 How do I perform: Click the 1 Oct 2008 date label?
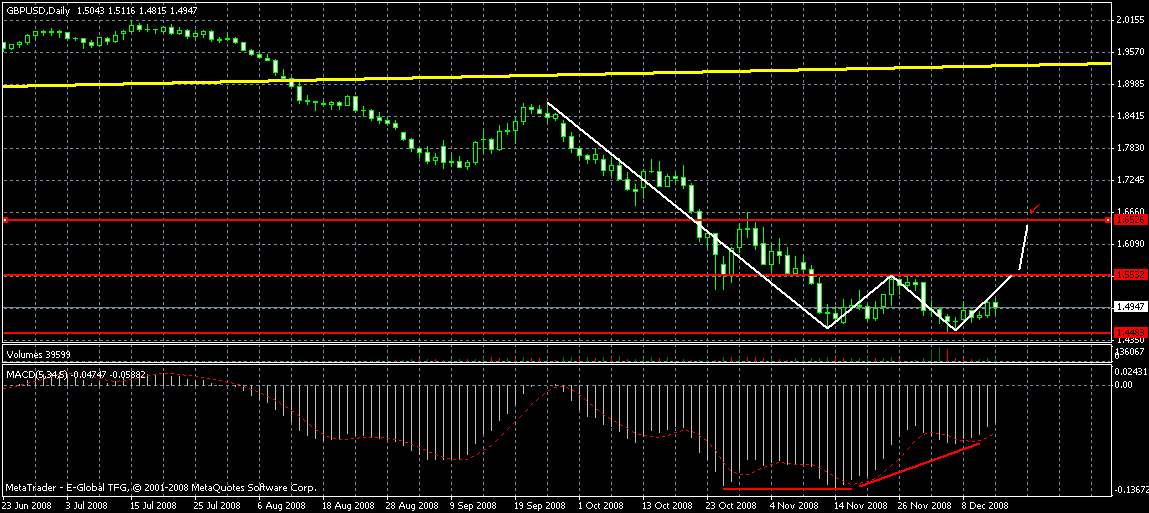click(602, 506)
